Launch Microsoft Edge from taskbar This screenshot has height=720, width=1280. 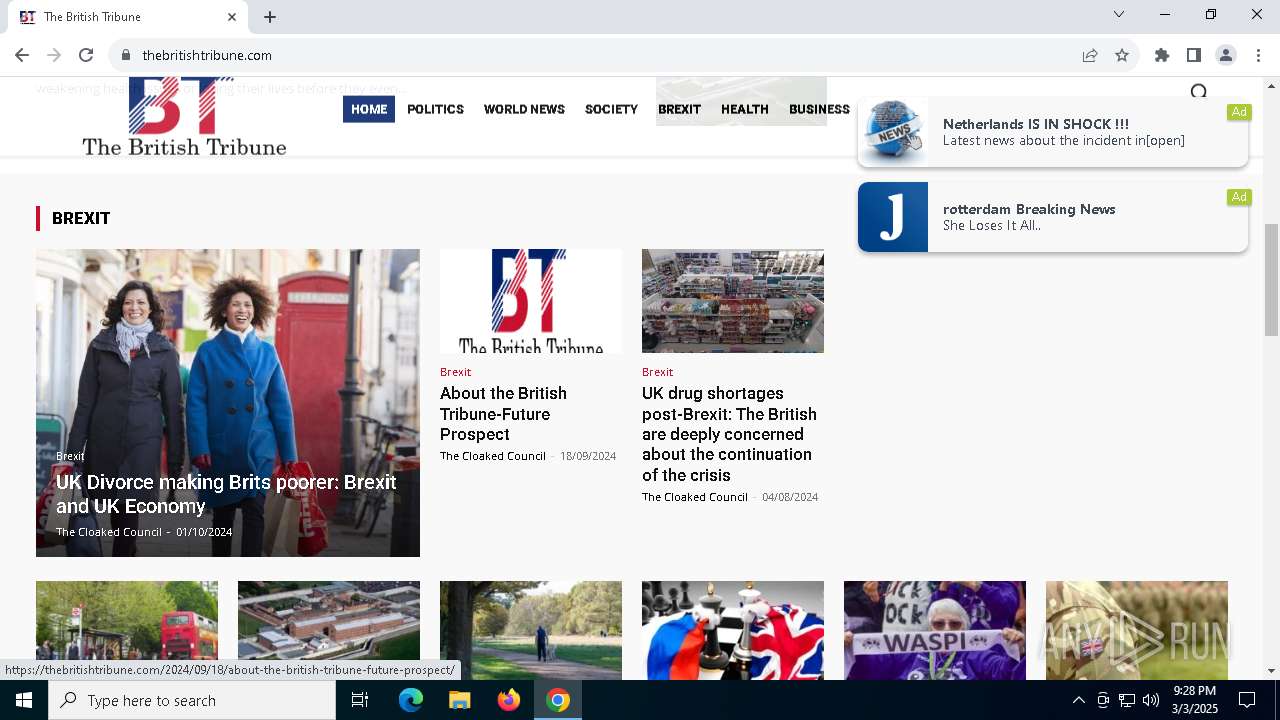click(x=411, y=700)
